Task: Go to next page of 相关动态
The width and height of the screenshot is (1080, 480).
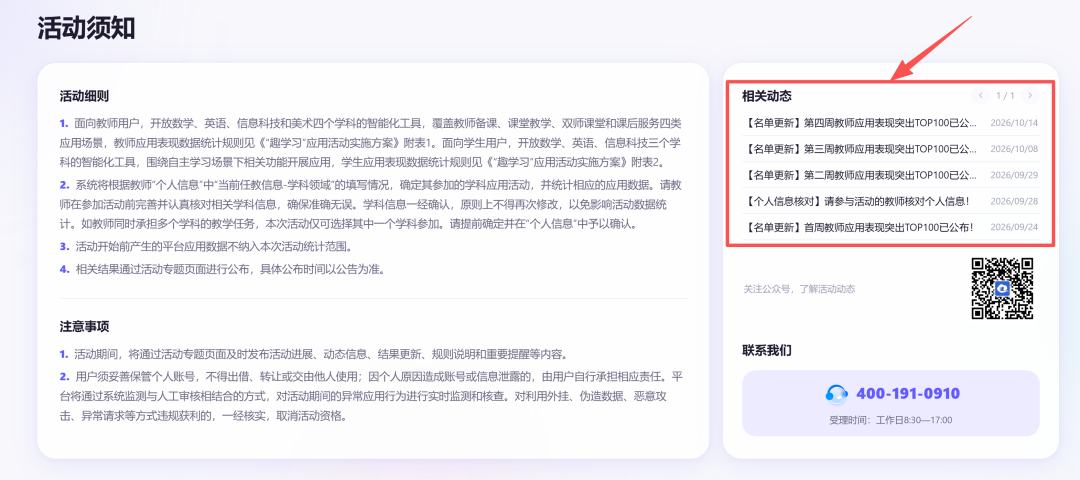Action: coord(1030,95)
